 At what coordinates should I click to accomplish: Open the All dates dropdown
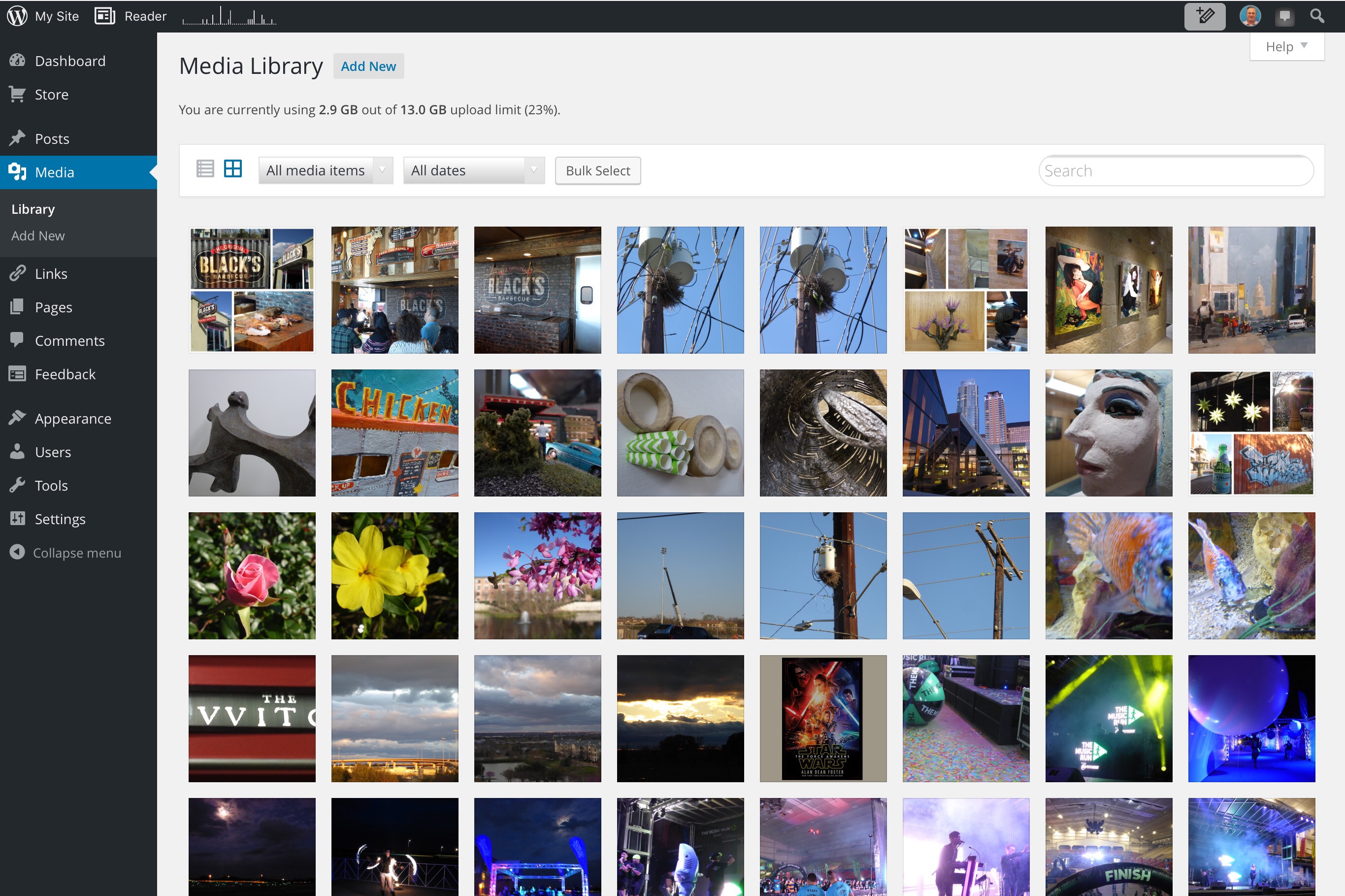(x=474, y=170)
